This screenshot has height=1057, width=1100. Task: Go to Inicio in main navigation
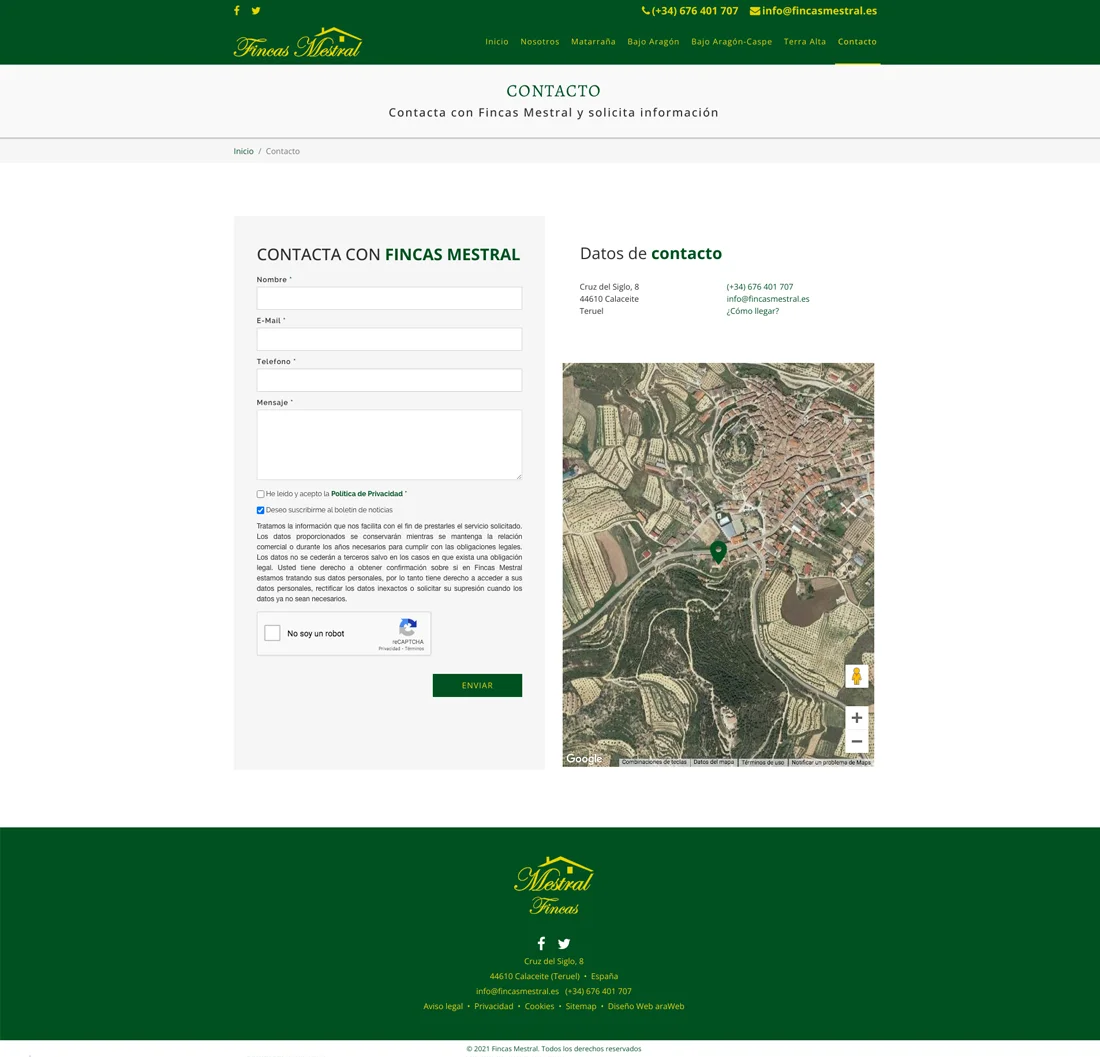pyautogui.click(x=497, y=41)
